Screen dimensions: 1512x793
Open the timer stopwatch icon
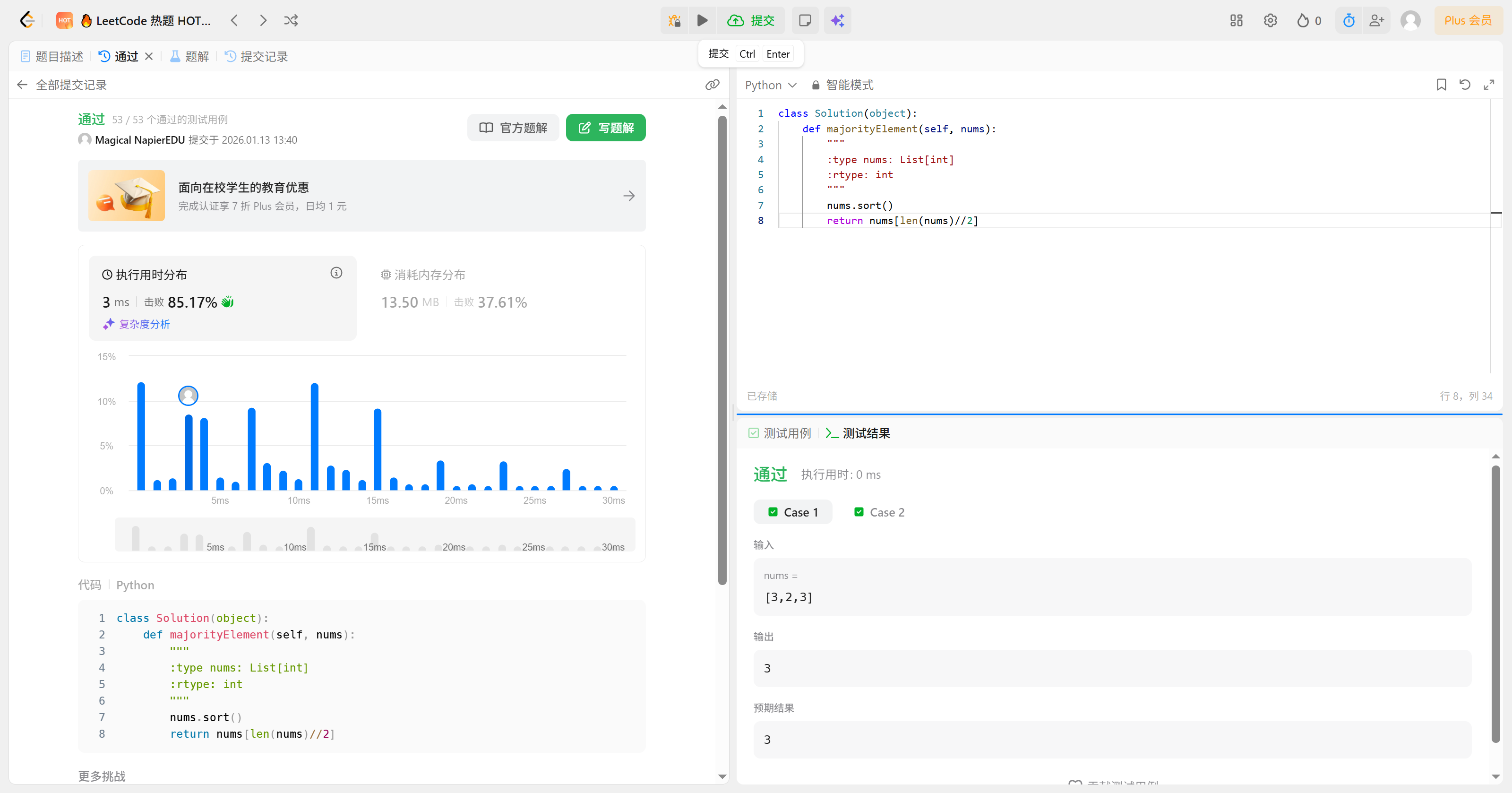point(1348,20)
